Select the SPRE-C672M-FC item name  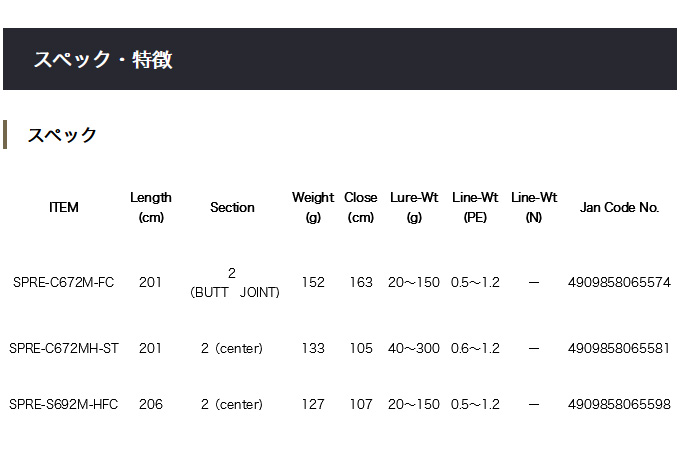63,283
